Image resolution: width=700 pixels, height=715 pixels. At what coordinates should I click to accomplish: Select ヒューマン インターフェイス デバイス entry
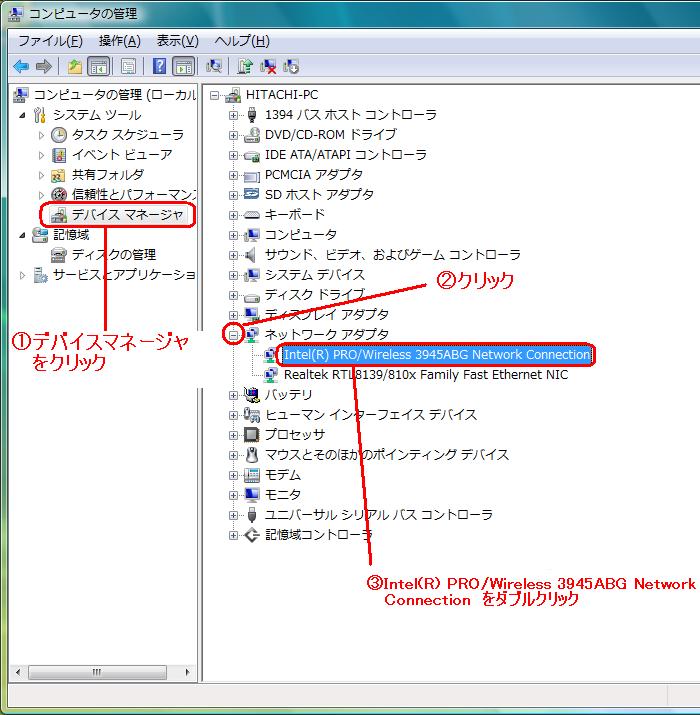[x=371, y=415]
